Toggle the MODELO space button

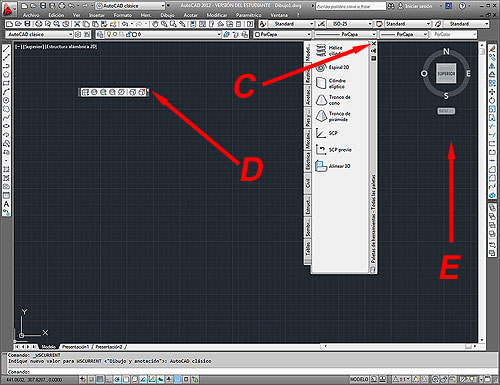coord(359,379)
